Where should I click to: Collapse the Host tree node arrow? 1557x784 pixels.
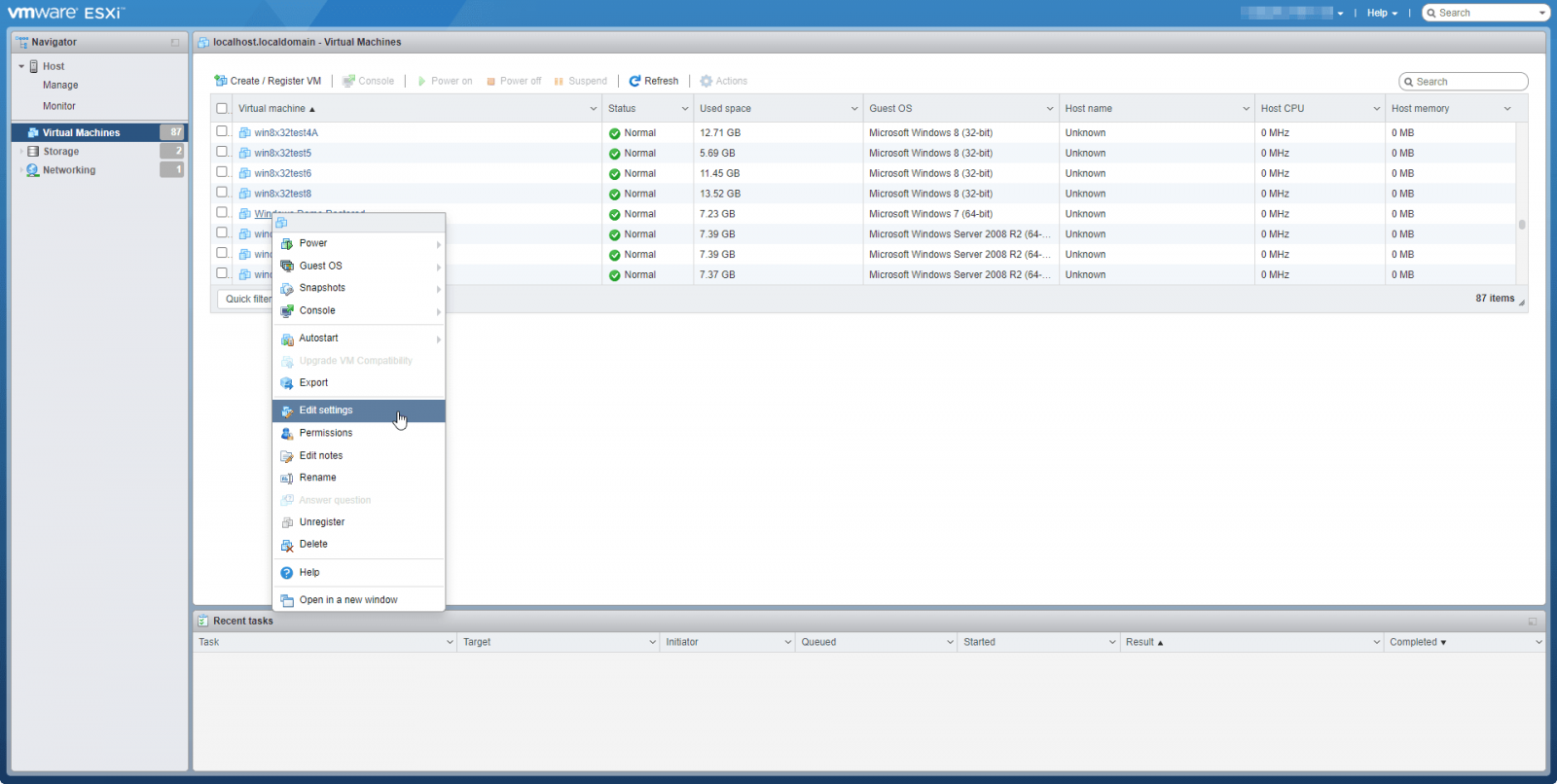point(21,66)
